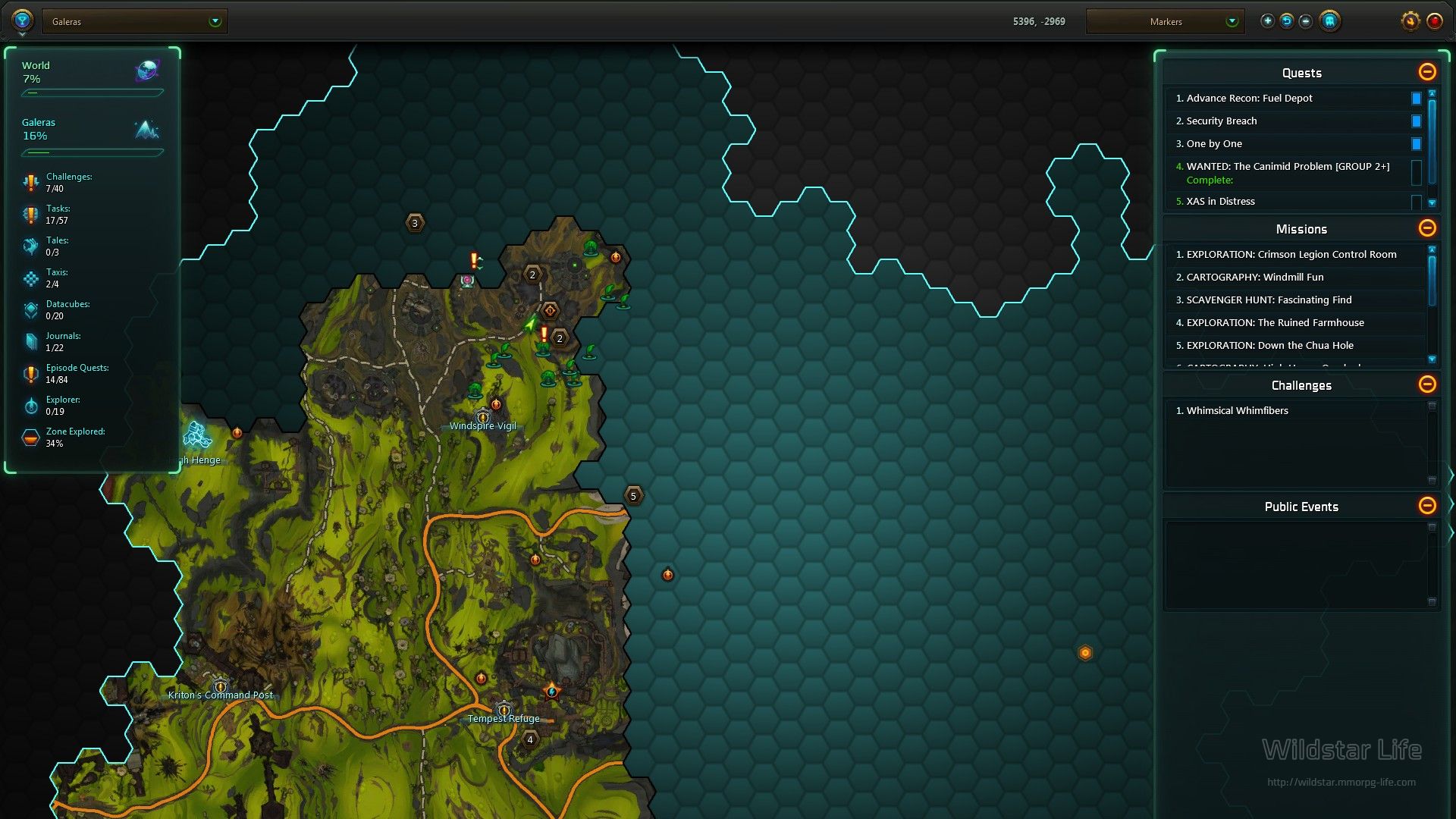
Task: Click the Challenges stat icon
Action: click(x=30, y=182)
